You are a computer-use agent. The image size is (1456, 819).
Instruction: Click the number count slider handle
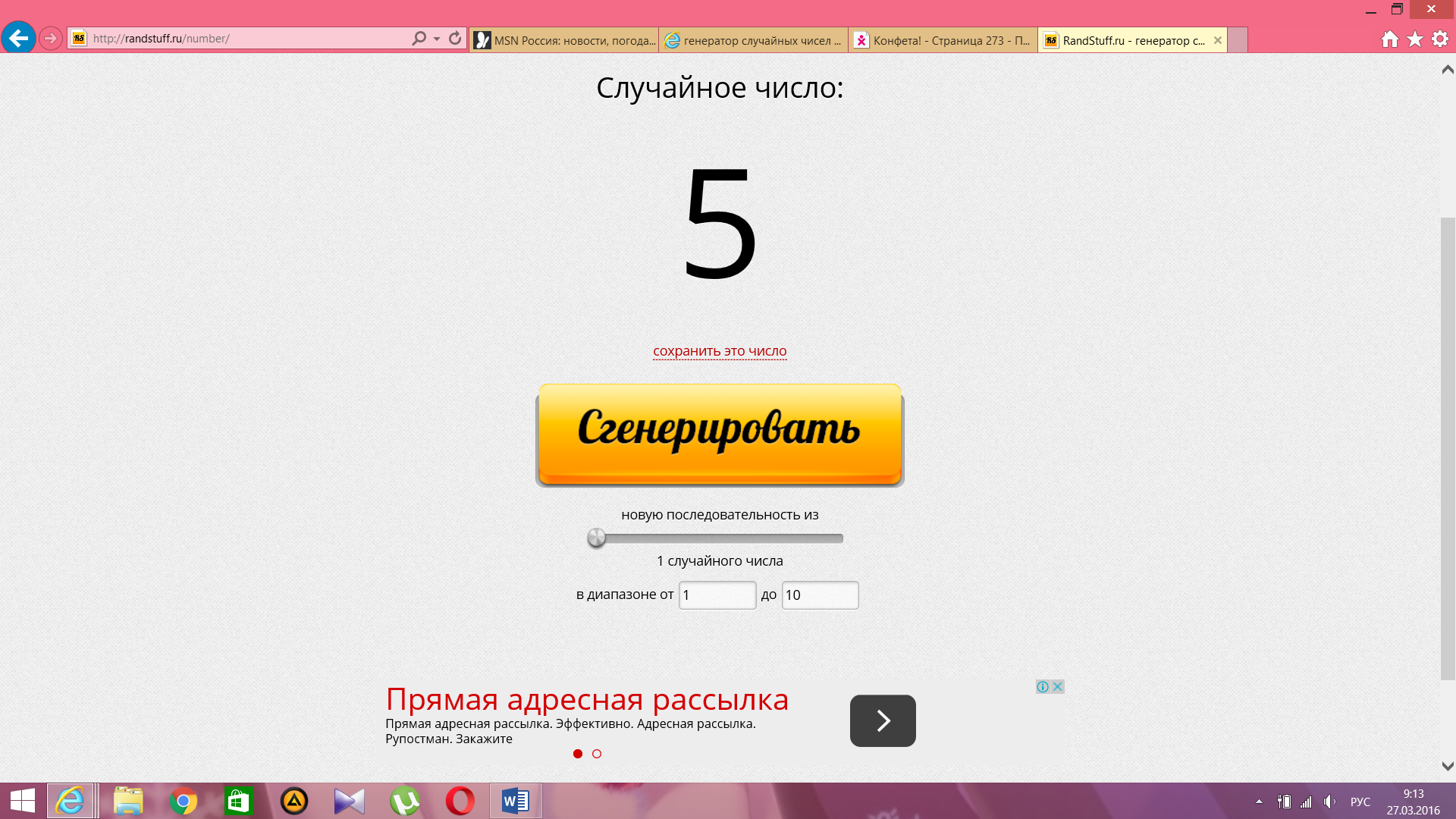pos(597,538)
